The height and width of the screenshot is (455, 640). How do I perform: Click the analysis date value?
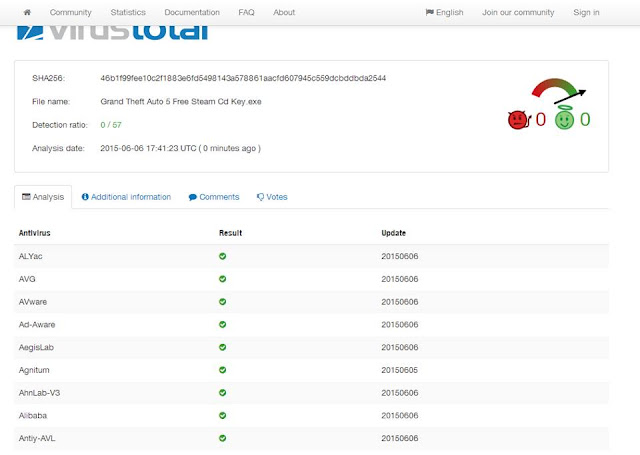180,148
